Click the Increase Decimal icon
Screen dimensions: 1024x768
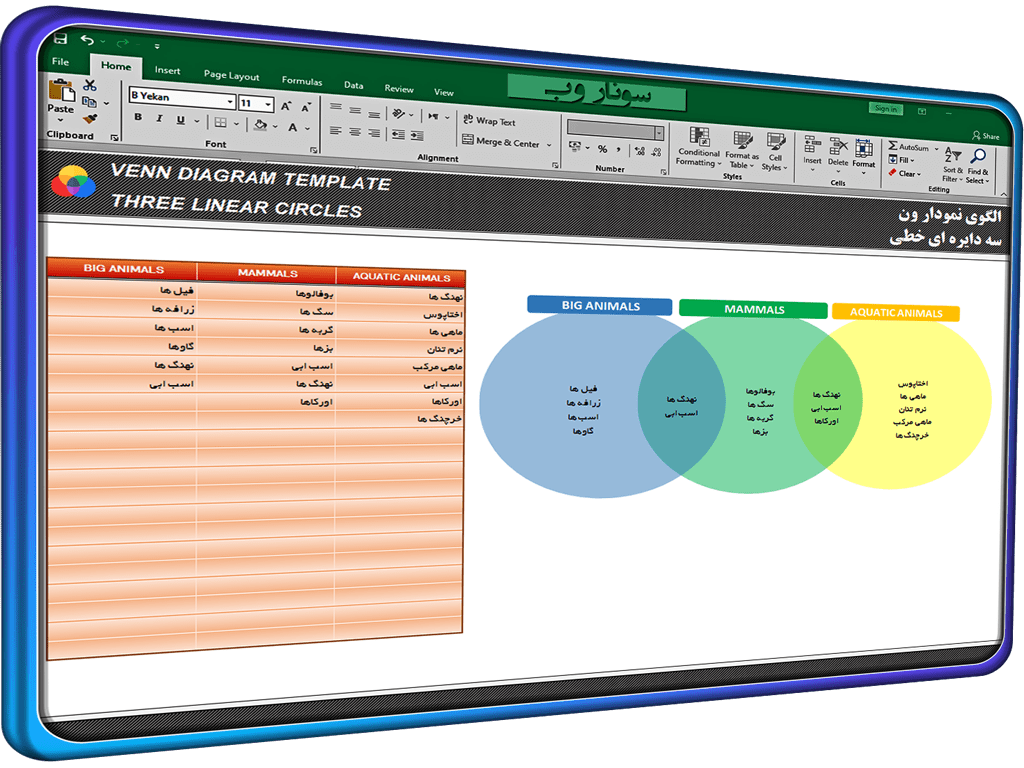click(639, 152)
